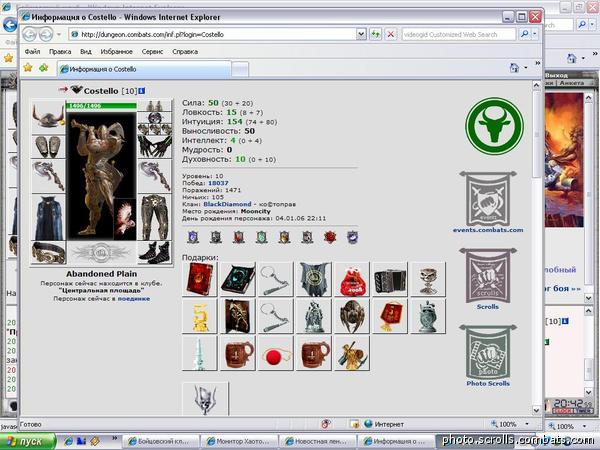Click the Customized Web Search field
Viewport: 600px width, 450px height.
click(x=458, y=34)
